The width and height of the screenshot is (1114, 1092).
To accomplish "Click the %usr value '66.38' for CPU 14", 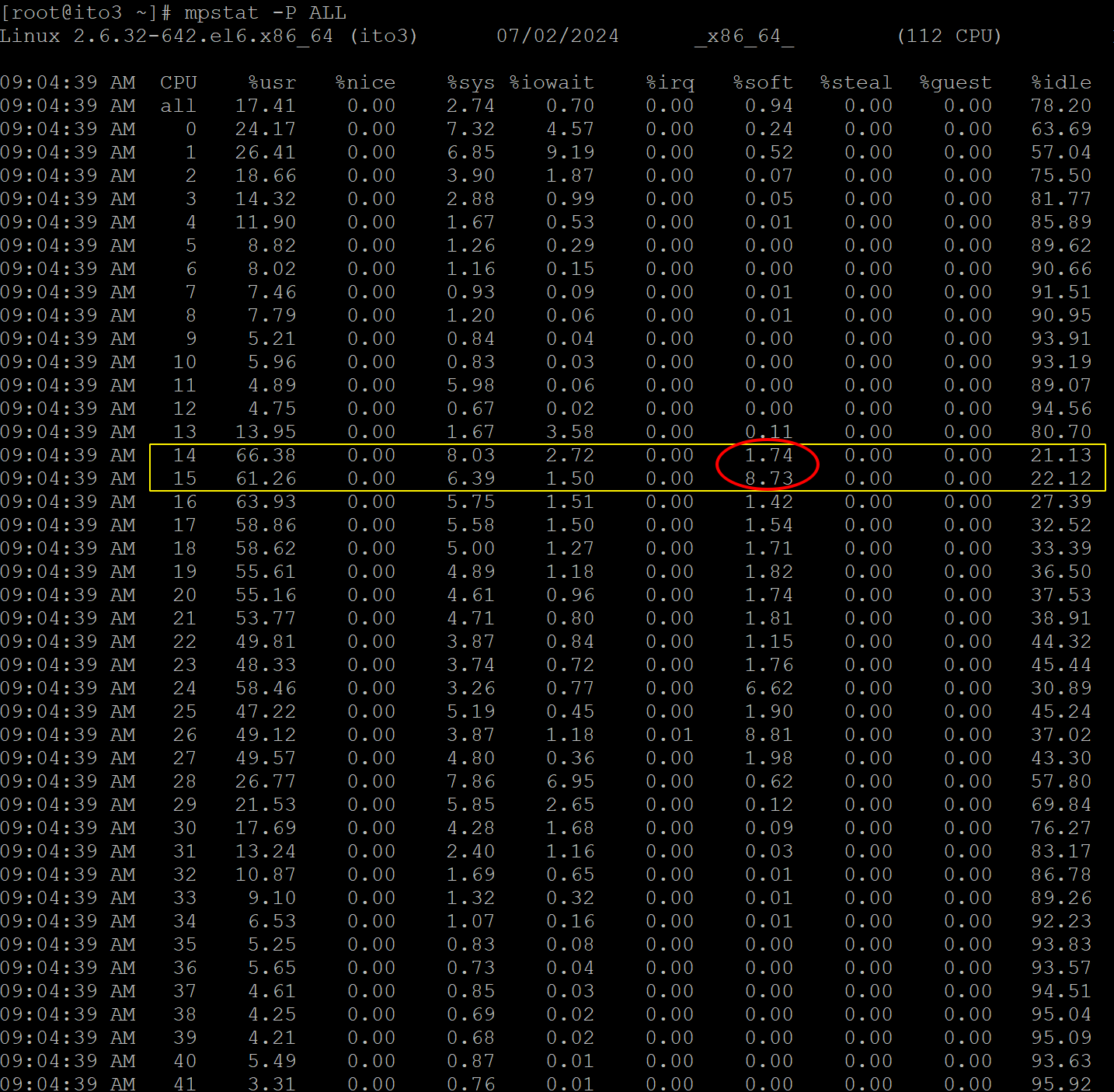I will click(x=266, y=455).
